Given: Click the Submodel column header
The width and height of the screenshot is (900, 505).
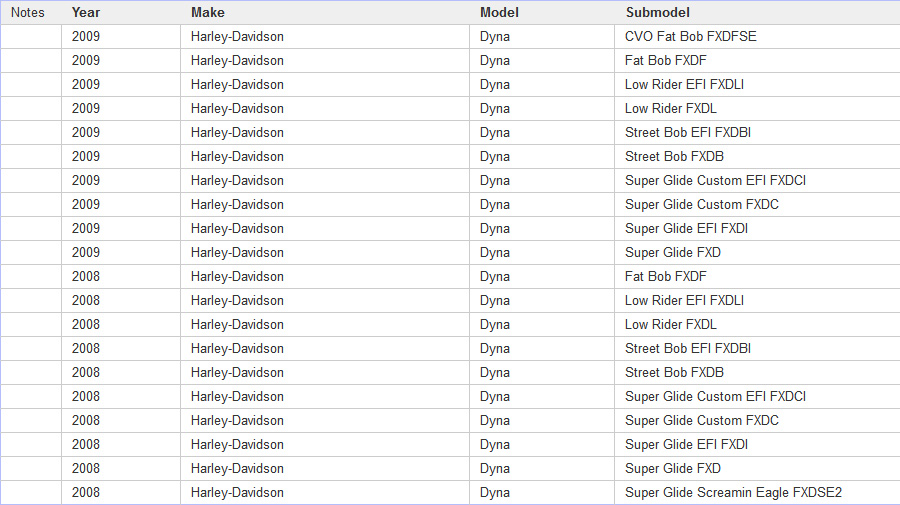Looking at the screenshot, I should [x=658, y=12].
